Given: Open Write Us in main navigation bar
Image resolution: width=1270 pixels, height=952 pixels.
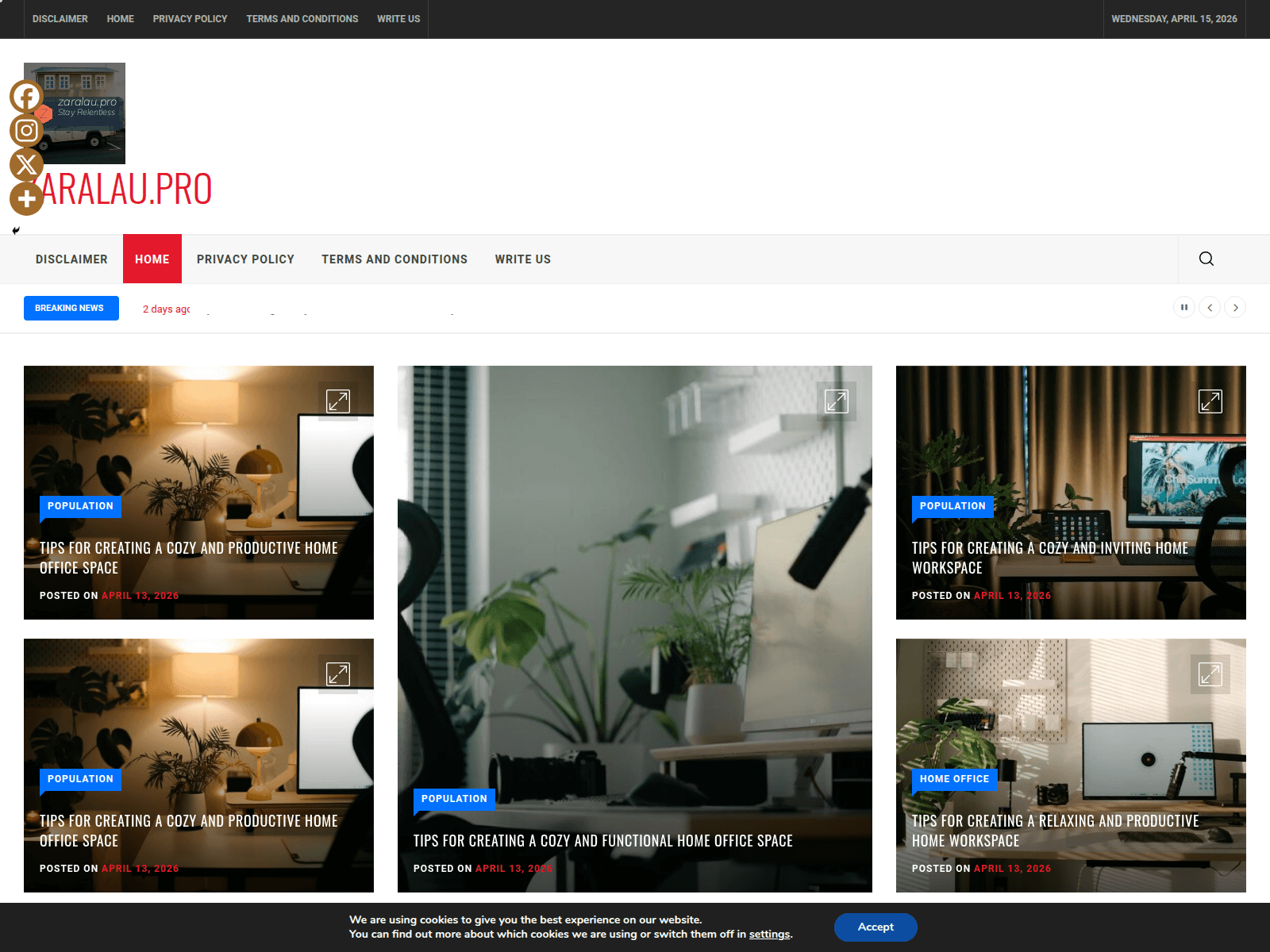Looking at the screenshot, I should click(x=523, y=259).
